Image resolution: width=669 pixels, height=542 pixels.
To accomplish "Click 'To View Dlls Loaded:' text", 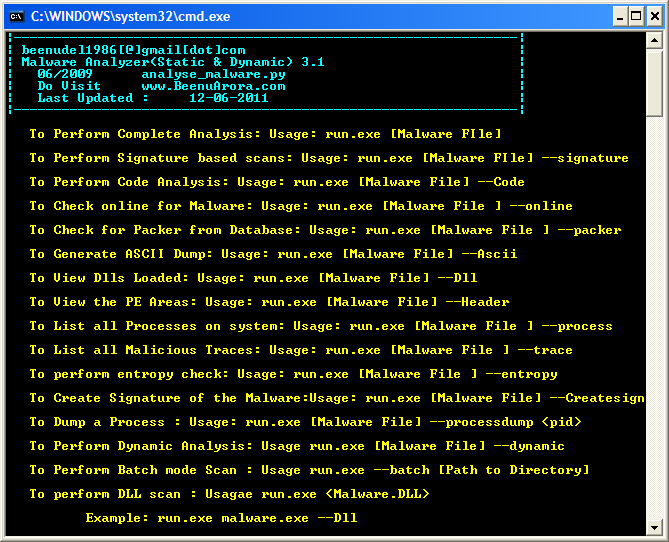I will click(x=109, y=278).
